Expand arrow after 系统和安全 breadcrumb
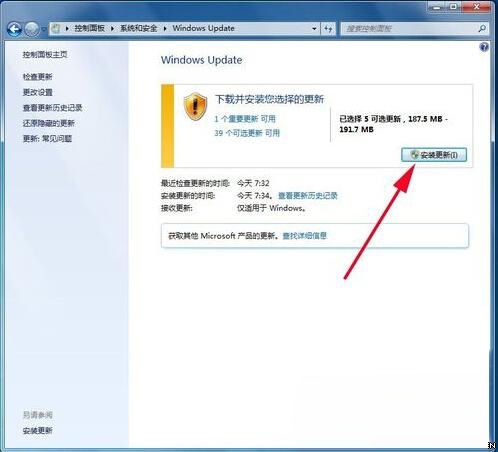This screenshot has width=498, height=452. pos(165,29)
